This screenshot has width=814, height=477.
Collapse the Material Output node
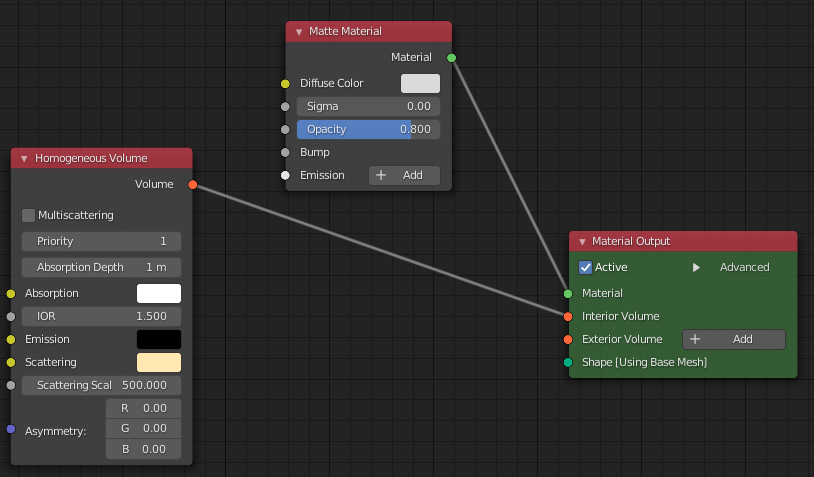[x=581, y=241]
